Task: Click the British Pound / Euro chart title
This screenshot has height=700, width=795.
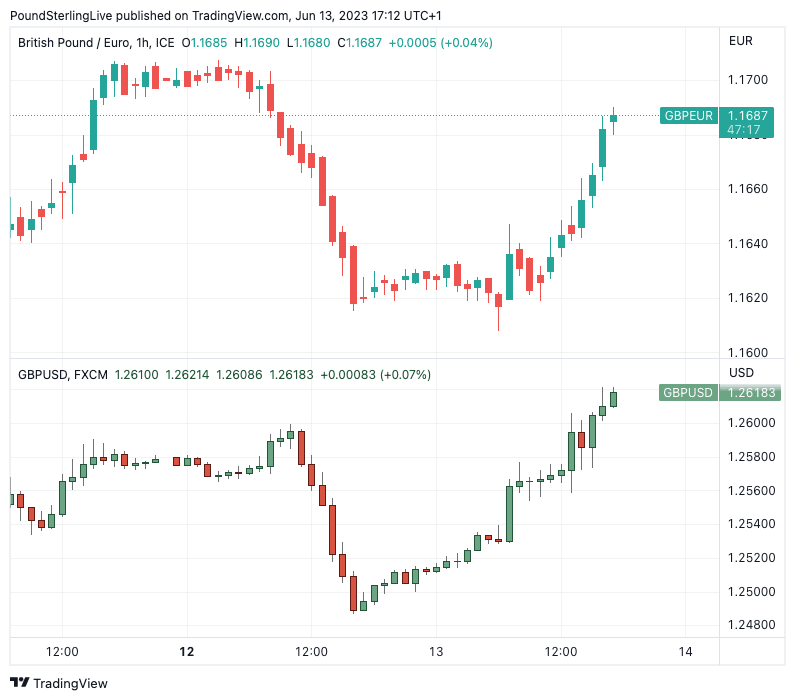Action: click(x=96, y=43)
